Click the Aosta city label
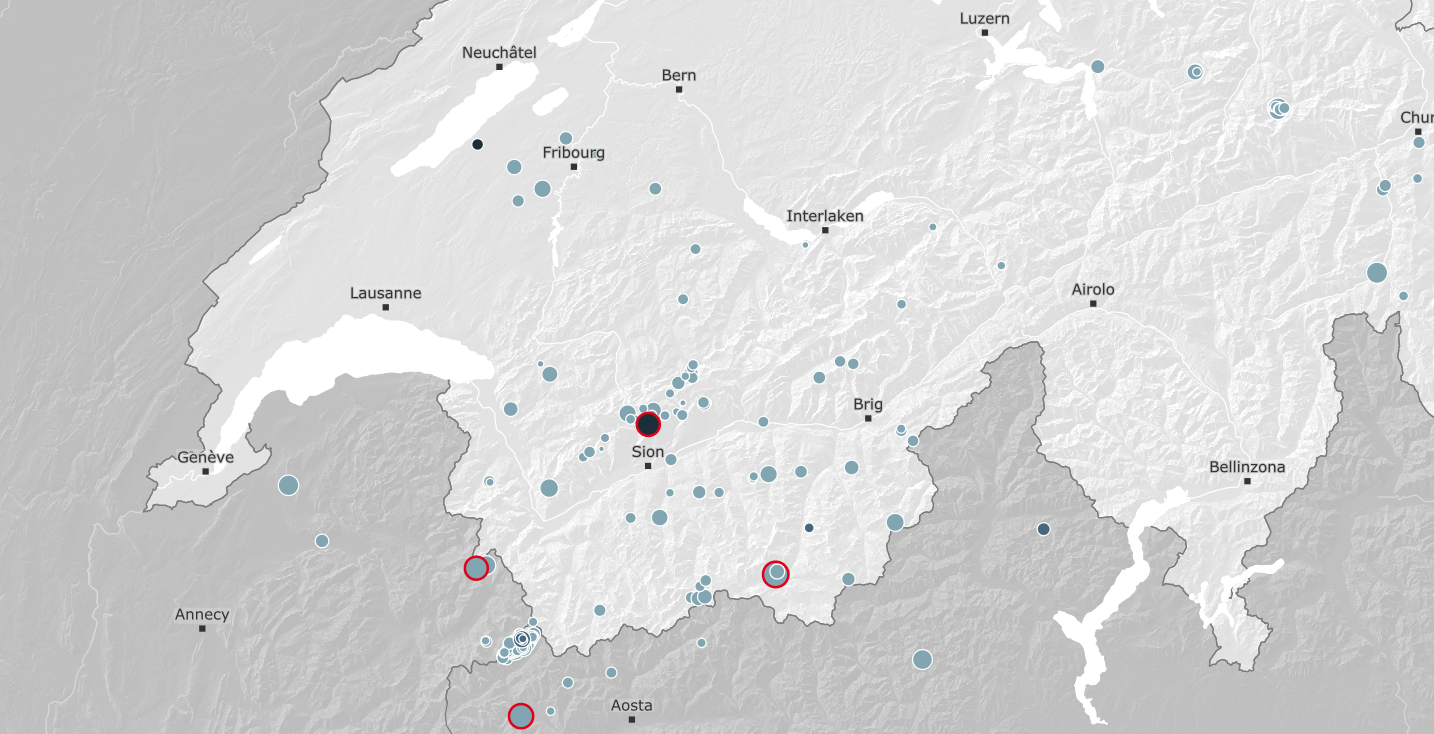 [632, 706]
